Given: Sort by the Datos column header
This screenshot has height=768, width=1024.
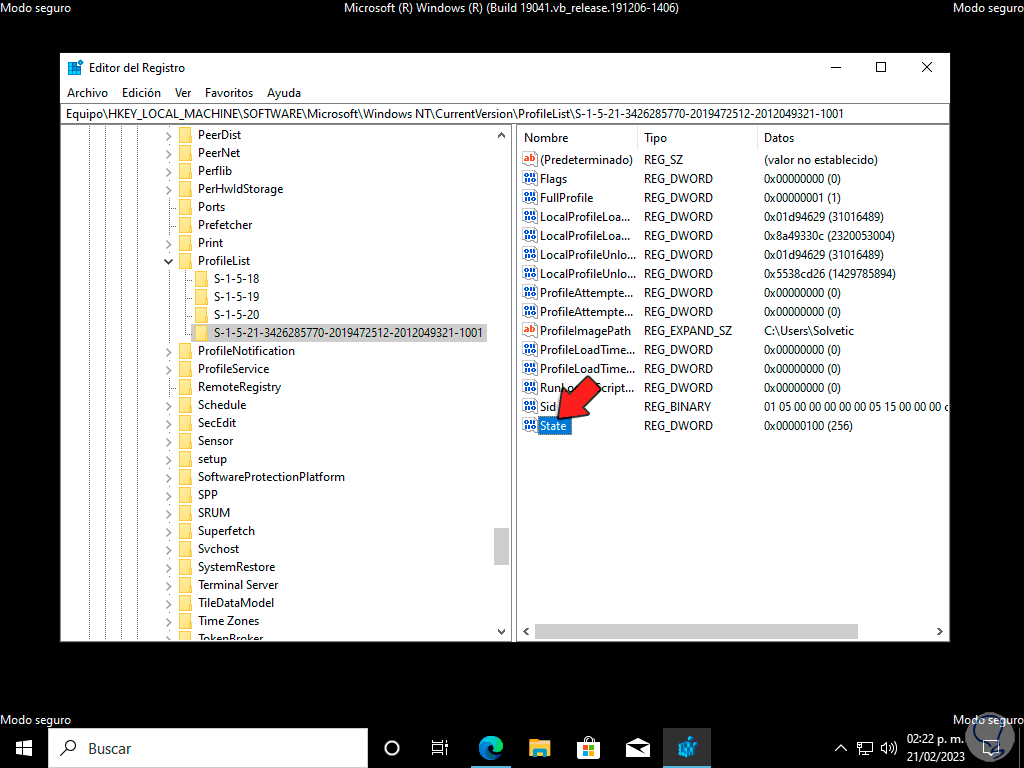Looking at the screenshot, I should tap(852, 138).
